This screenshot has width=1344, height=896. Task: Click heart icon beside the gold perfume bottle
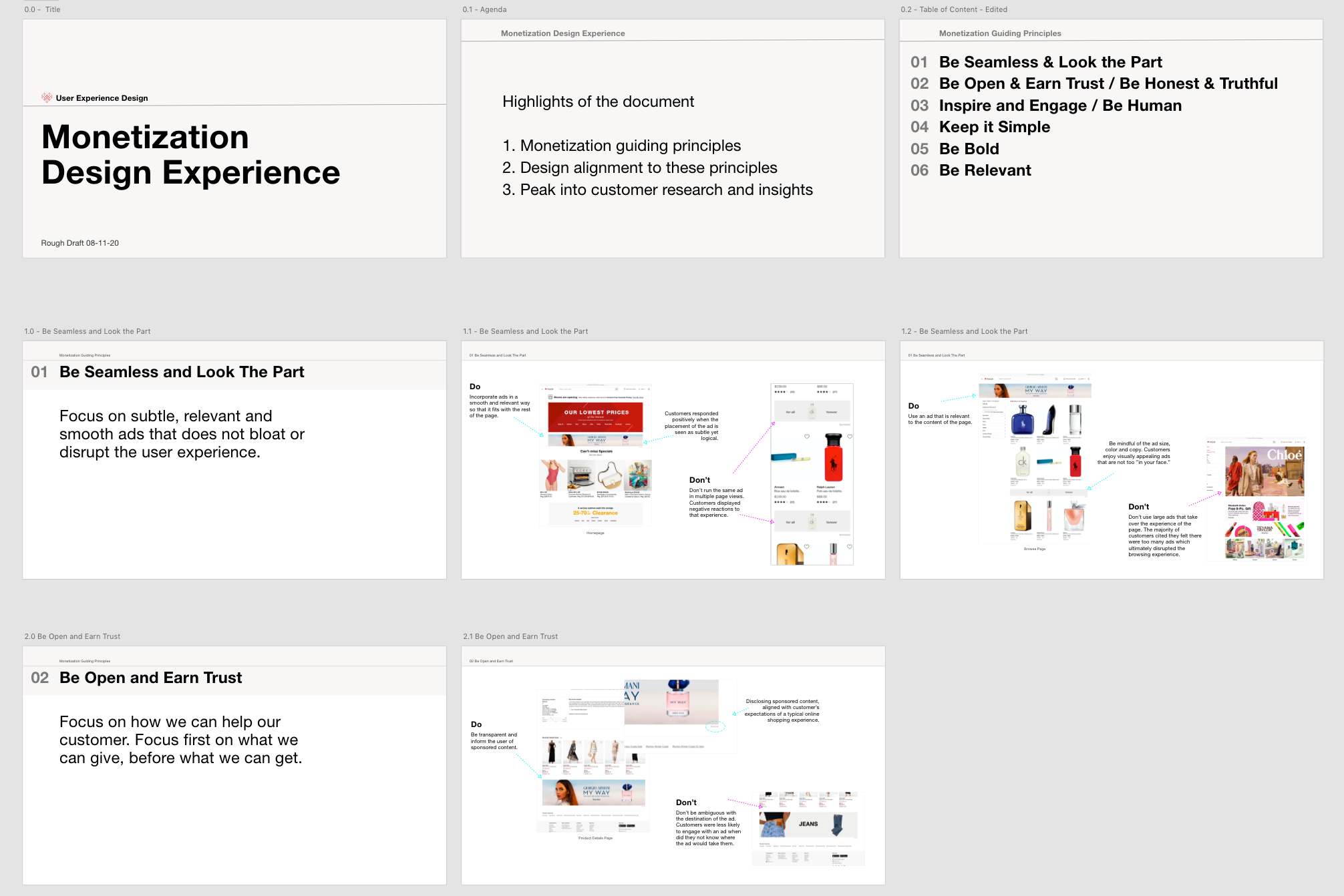pyautogui.click(x=807, y=546)
